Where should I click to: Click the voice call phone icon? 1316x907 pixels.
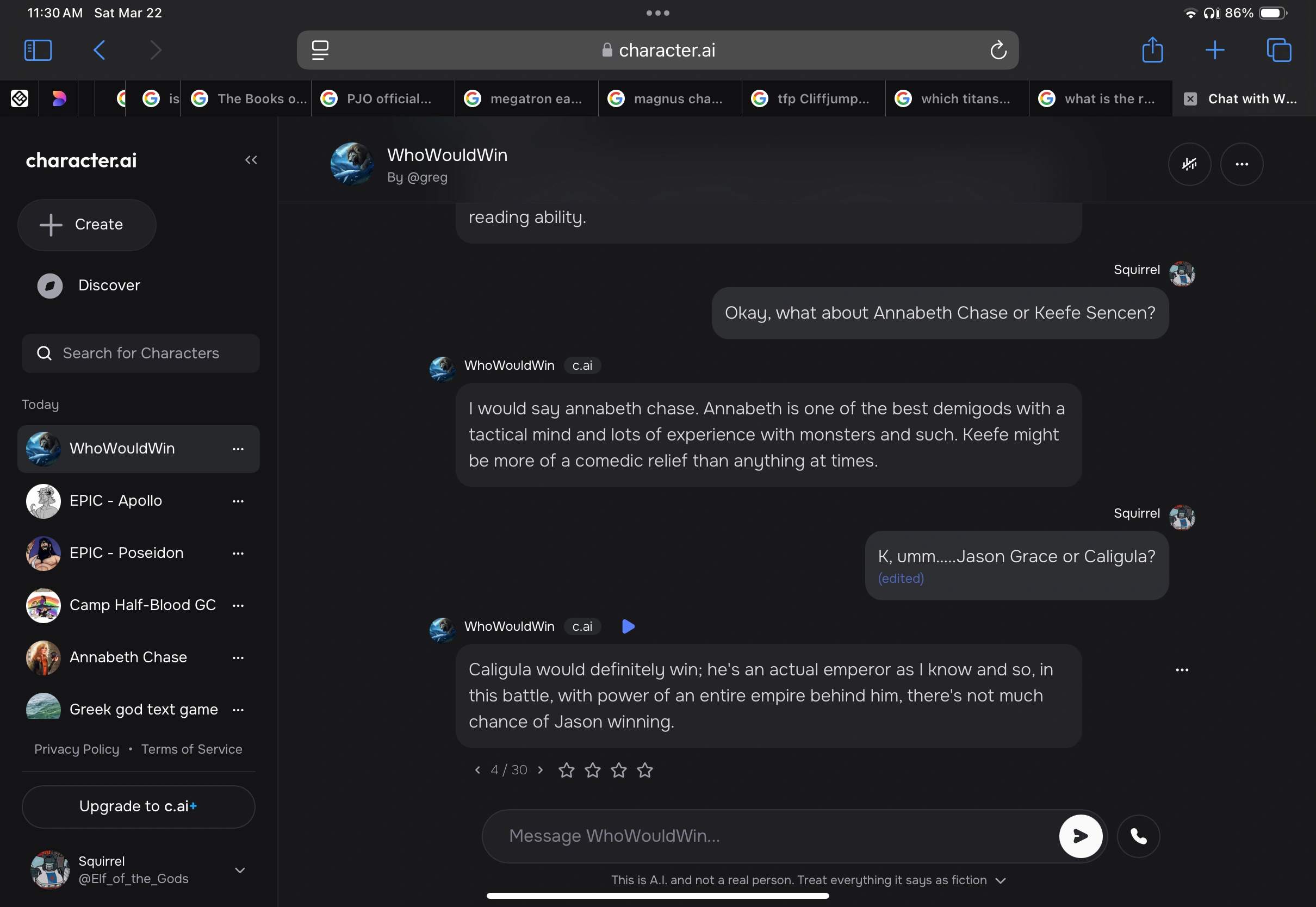tap(1138, 836)
